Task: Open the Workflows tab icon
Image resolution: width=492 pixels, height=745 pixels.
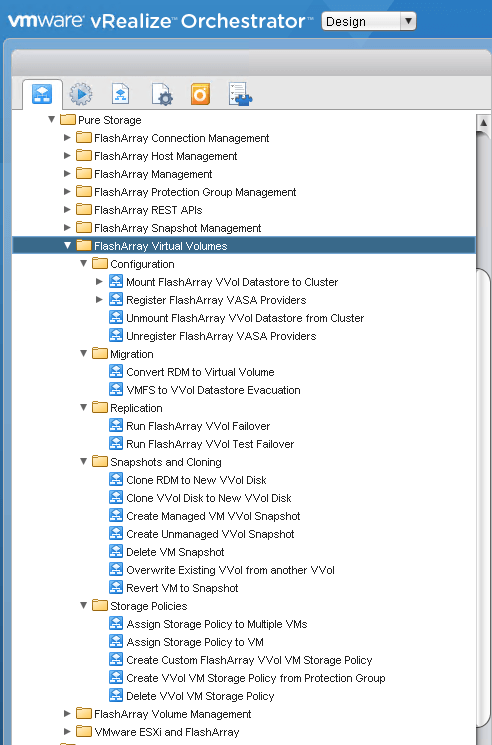Action: pyautogui.click(x=42, y=94)
